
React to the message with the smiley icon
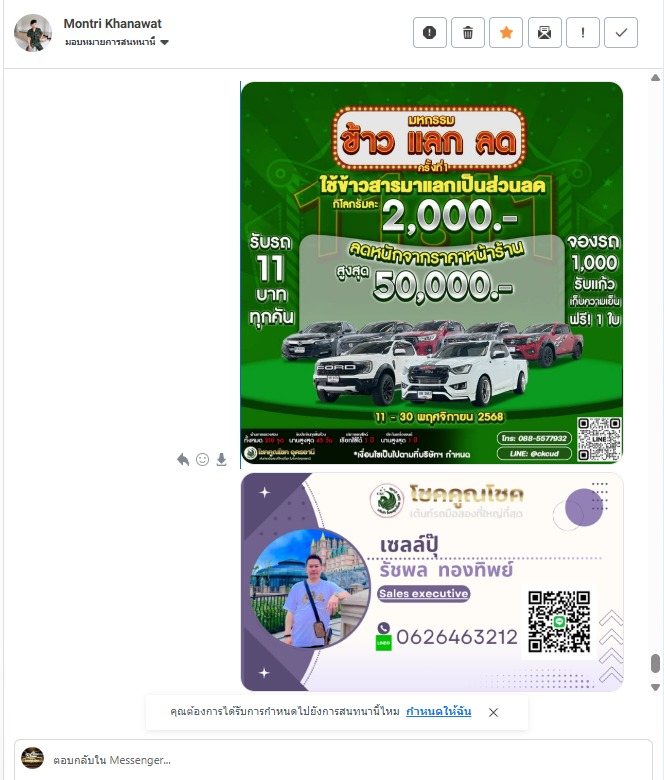(202, 460)
